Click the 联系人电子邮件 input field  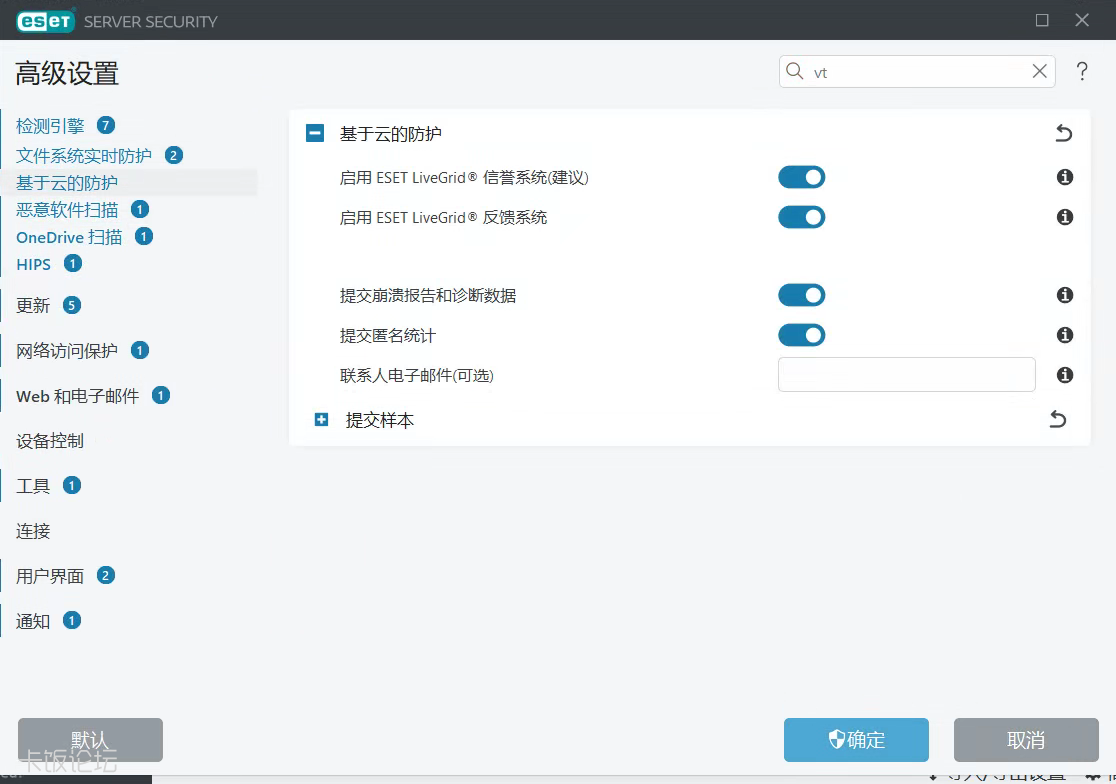point(907,374)
